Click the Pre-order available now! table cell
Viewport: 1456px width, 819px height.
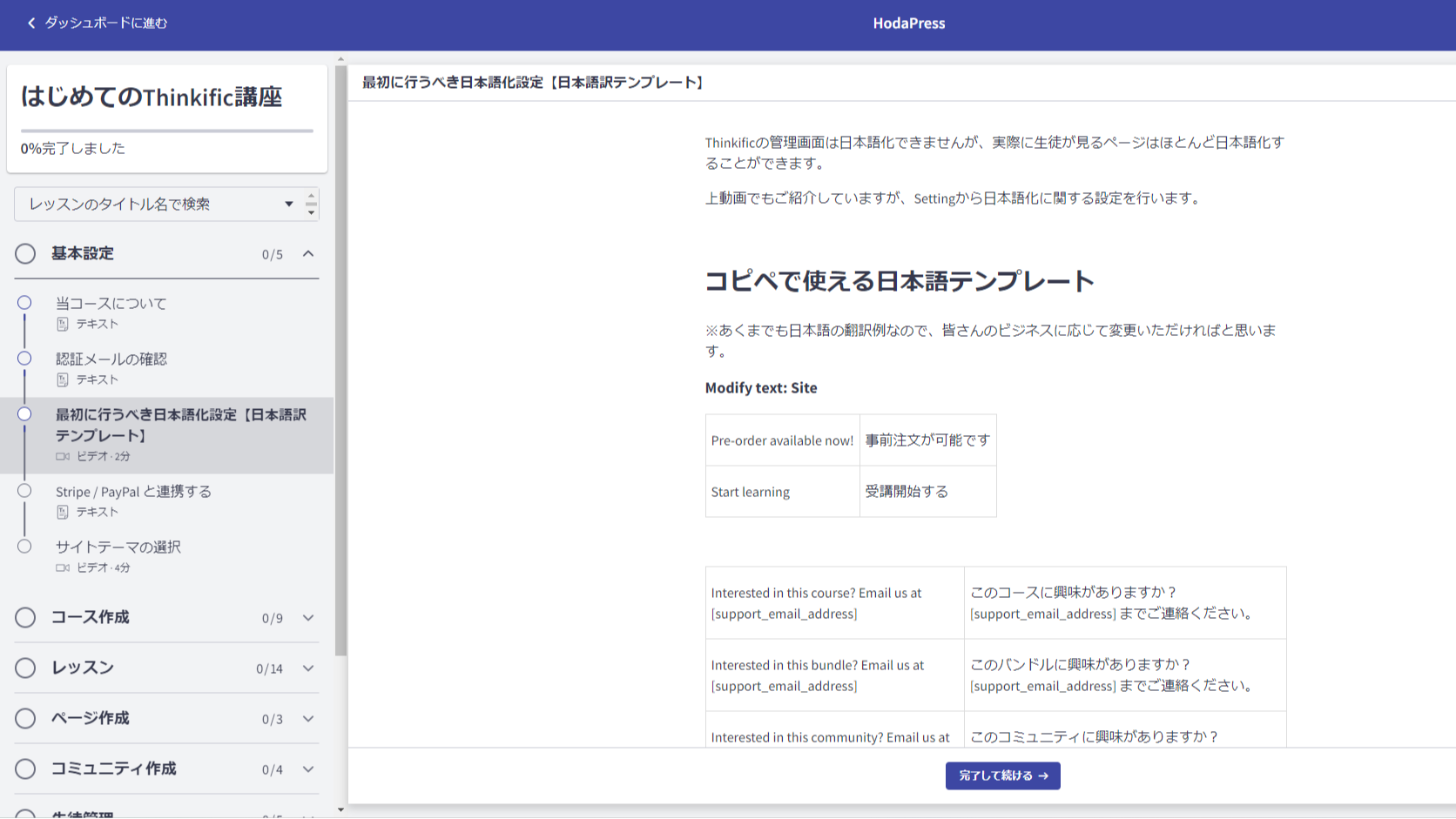tap(783, 440)
